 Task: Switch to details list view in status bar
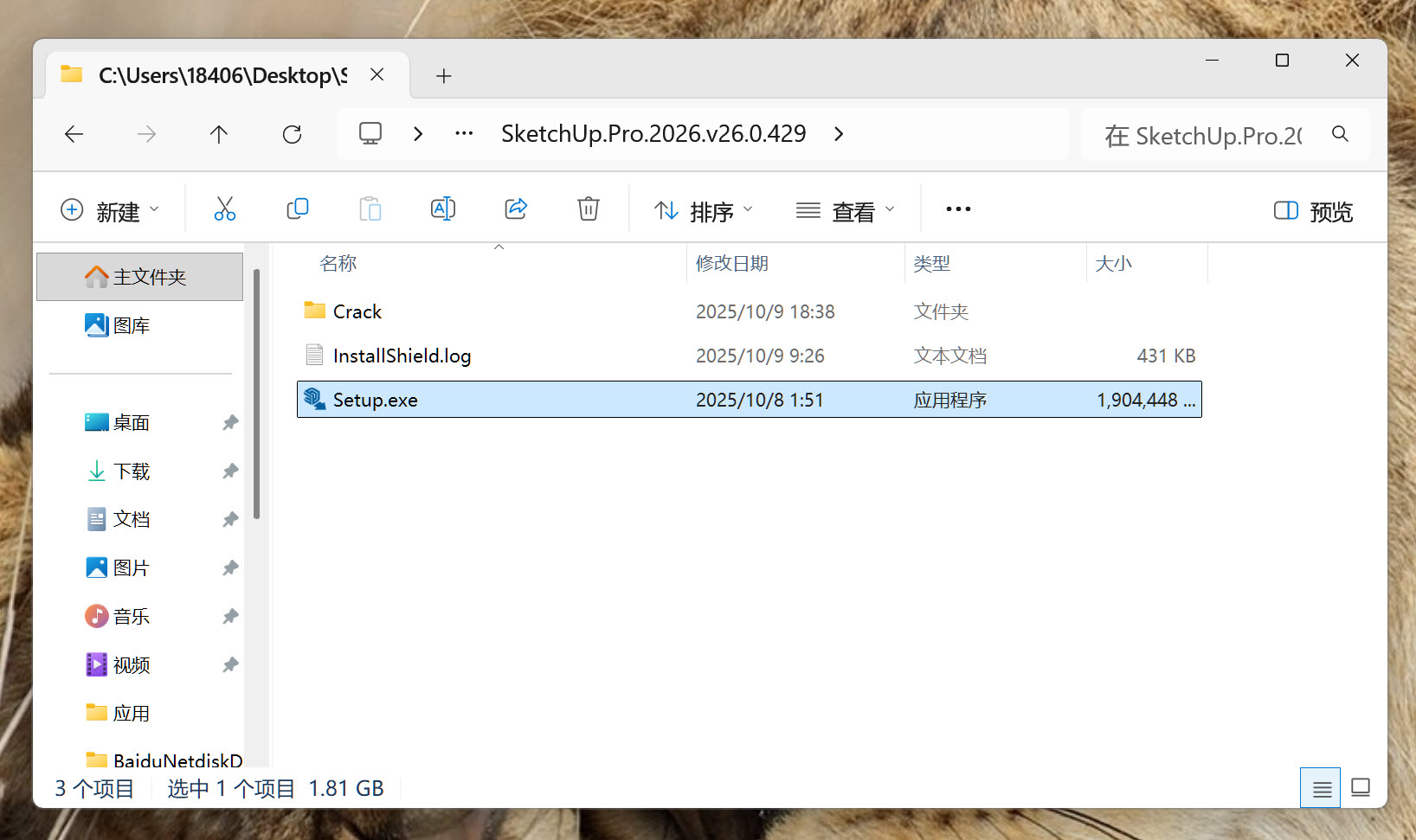1321,788
